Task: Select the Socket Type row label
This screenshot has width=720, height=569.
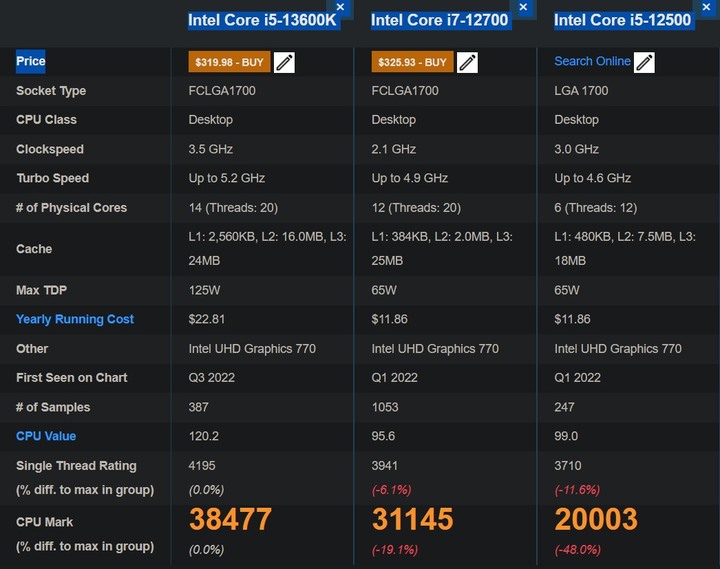Action: pyautogui.click(x=51, y=91)
